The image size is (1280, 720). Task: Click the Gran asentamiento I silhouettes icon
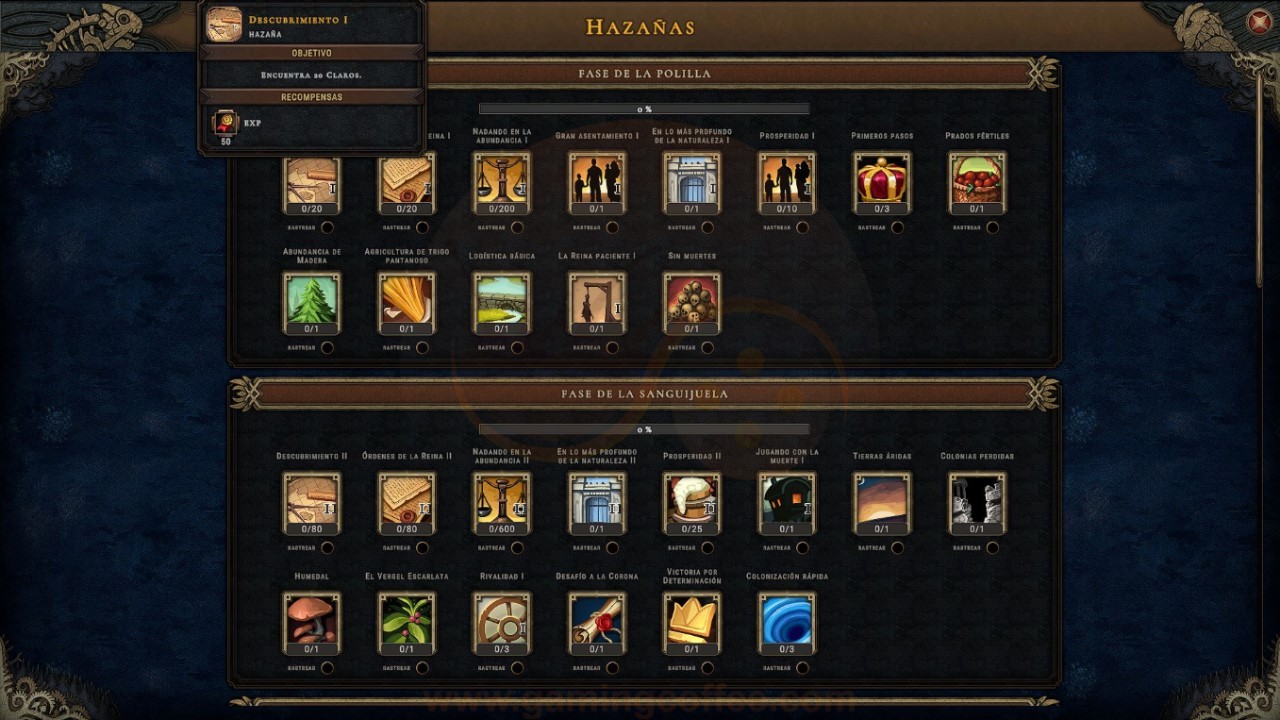(597, 183)
